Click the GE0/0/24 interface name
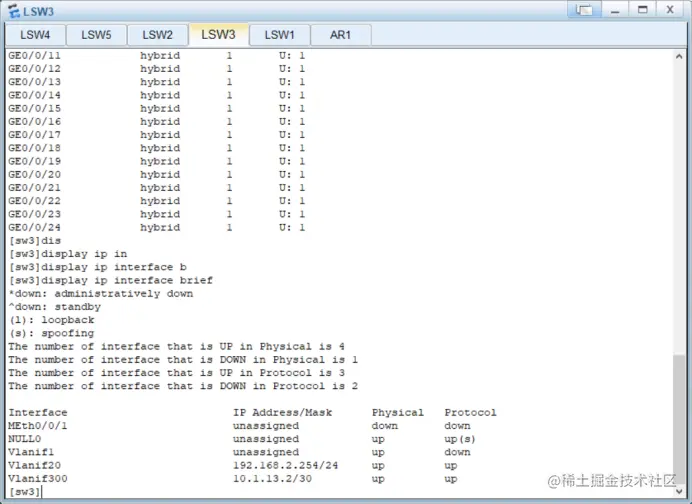The width and height of the screenshot is (692, 504). 34,228
